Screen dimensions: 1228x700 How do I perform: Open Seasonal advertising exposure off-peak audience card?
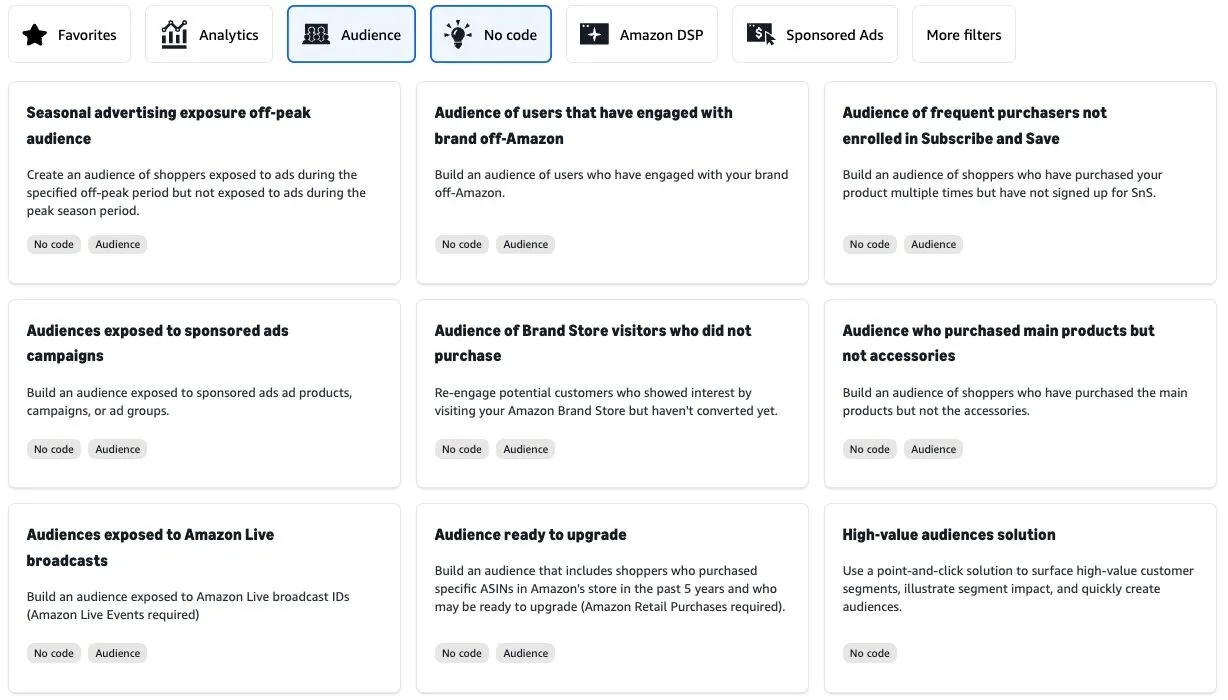tap(205, 183)
